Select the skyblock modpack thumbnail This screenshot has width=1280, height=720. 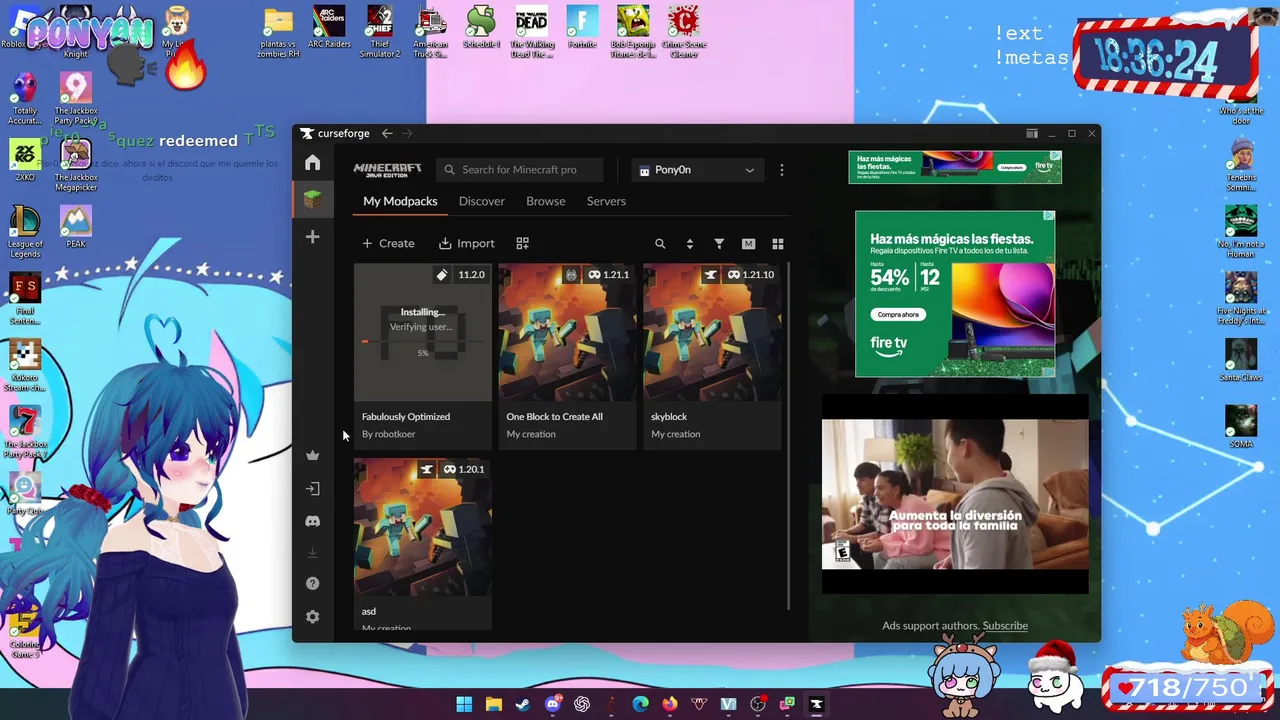(x=712, y=333)
